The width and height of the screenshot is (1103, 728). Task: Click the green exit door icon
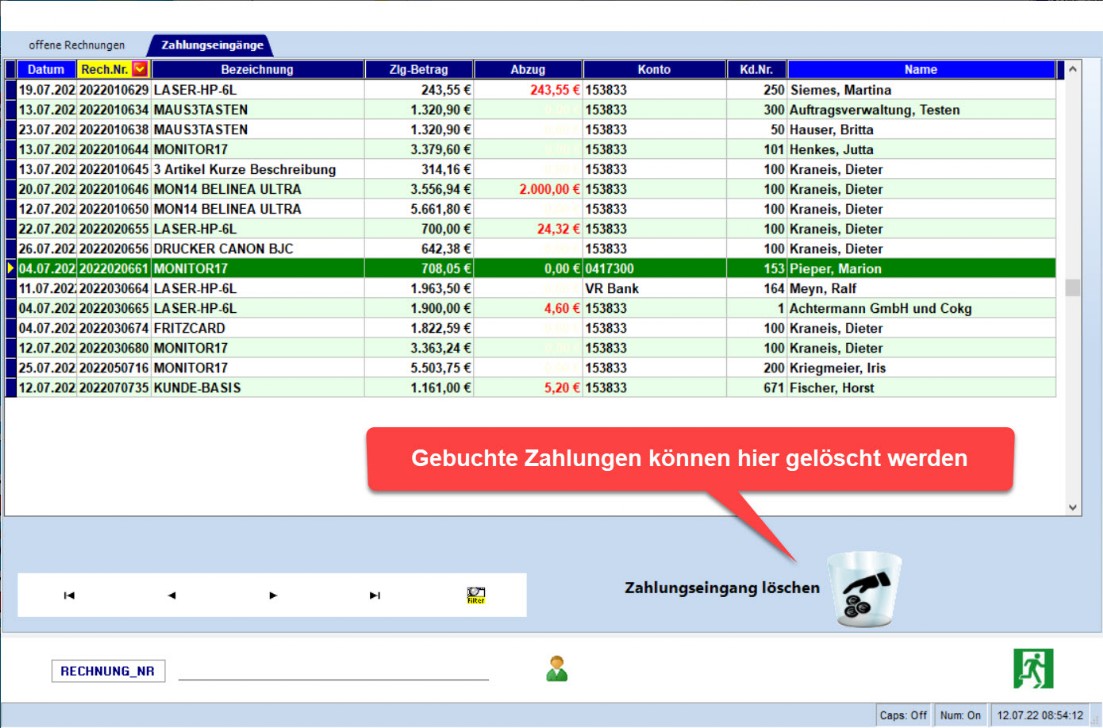coord(1033,668)
